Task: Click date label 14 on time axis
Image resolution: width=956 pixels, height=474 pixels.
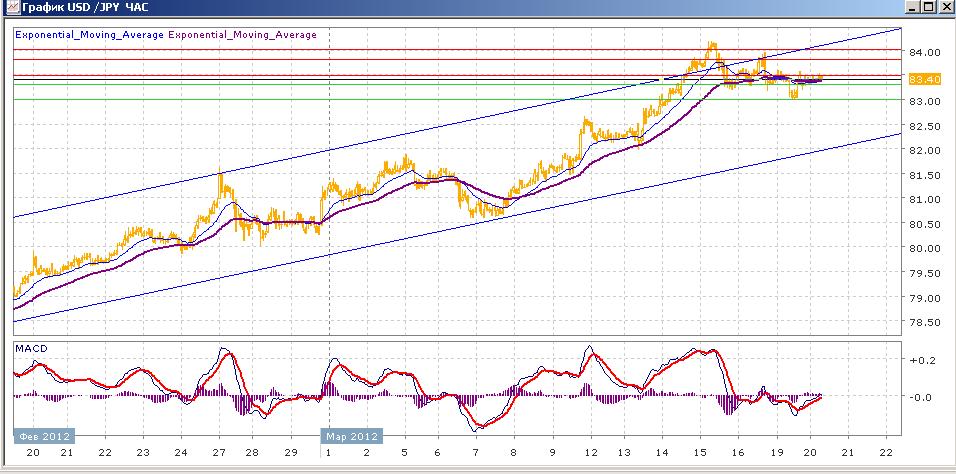Action: (662, 453)
